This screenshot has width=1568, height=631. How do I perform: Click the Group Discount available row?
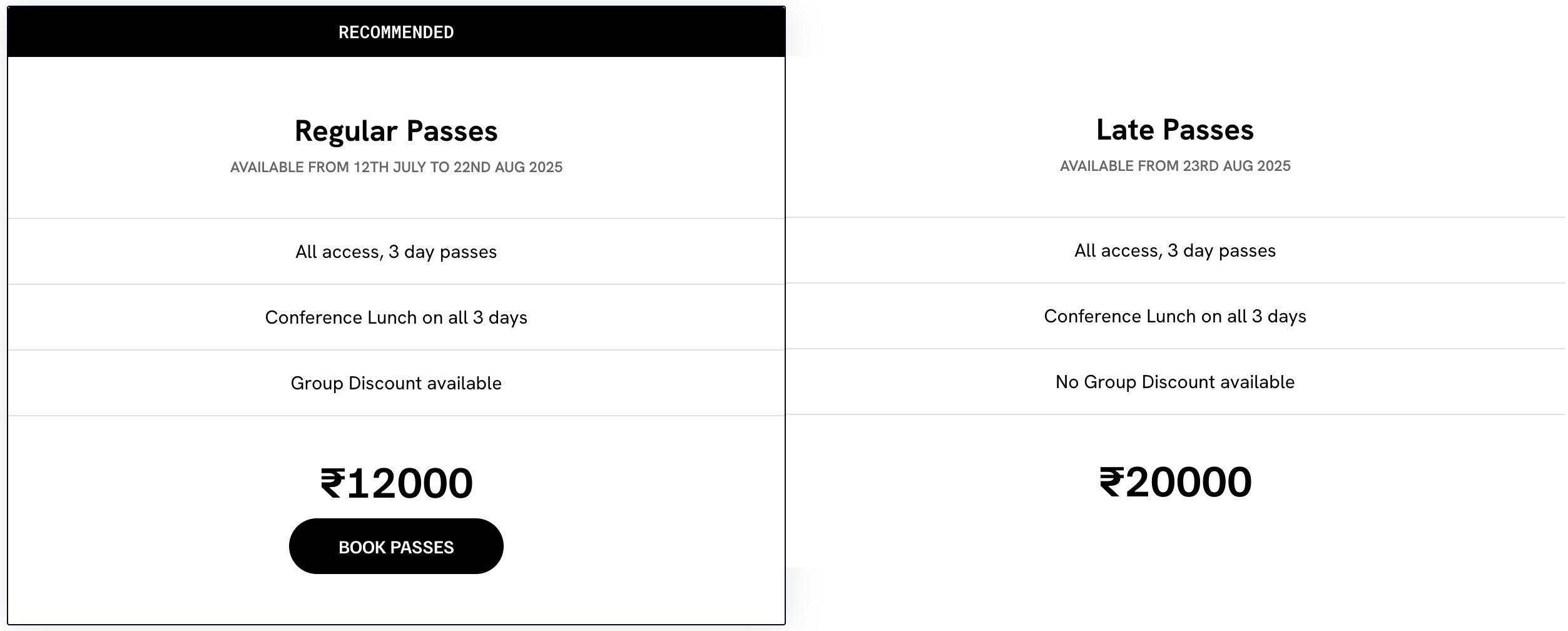coord(396,383)
